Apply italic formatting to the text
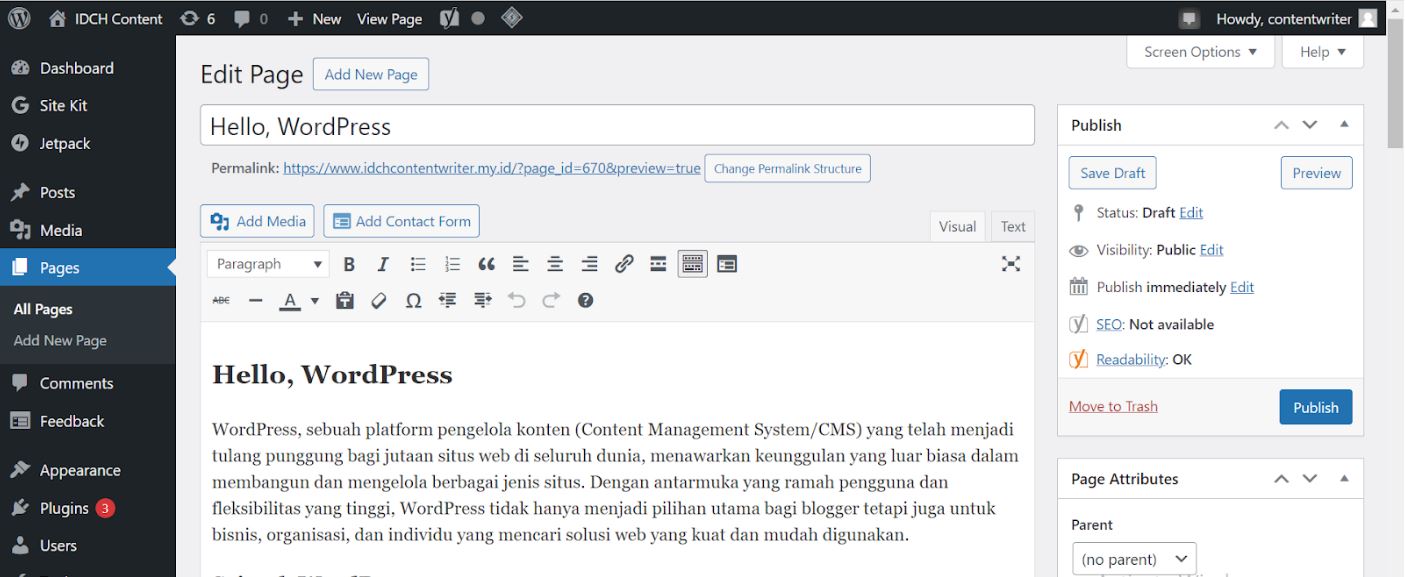 point(383,264)
